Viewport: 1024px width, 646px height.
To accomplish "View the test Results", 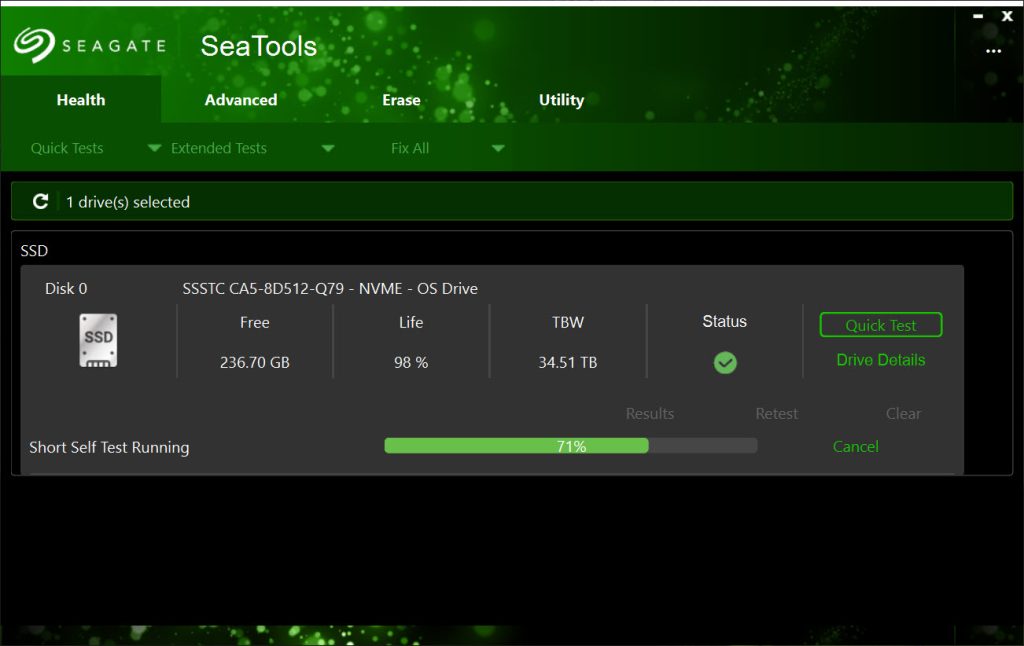I will pyautogui.click(x=650, y=414).
